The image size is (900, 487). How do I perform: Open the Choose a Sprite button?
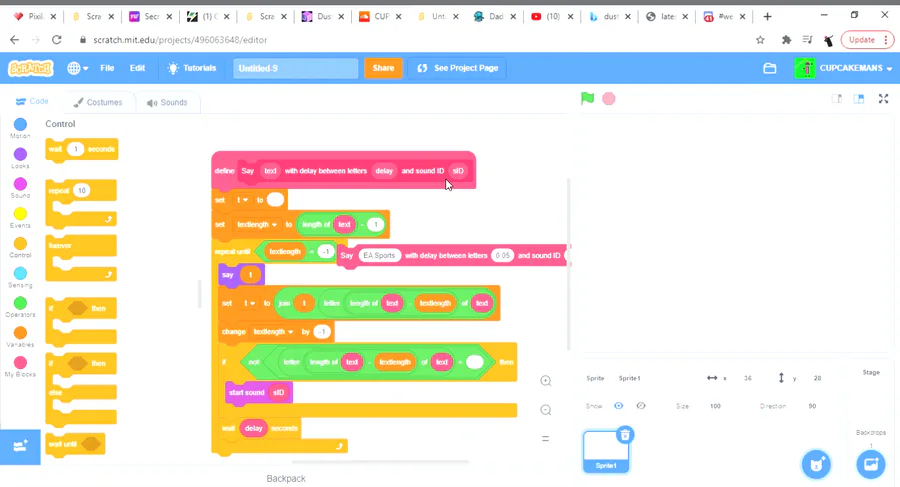click(x=816, y=464)
